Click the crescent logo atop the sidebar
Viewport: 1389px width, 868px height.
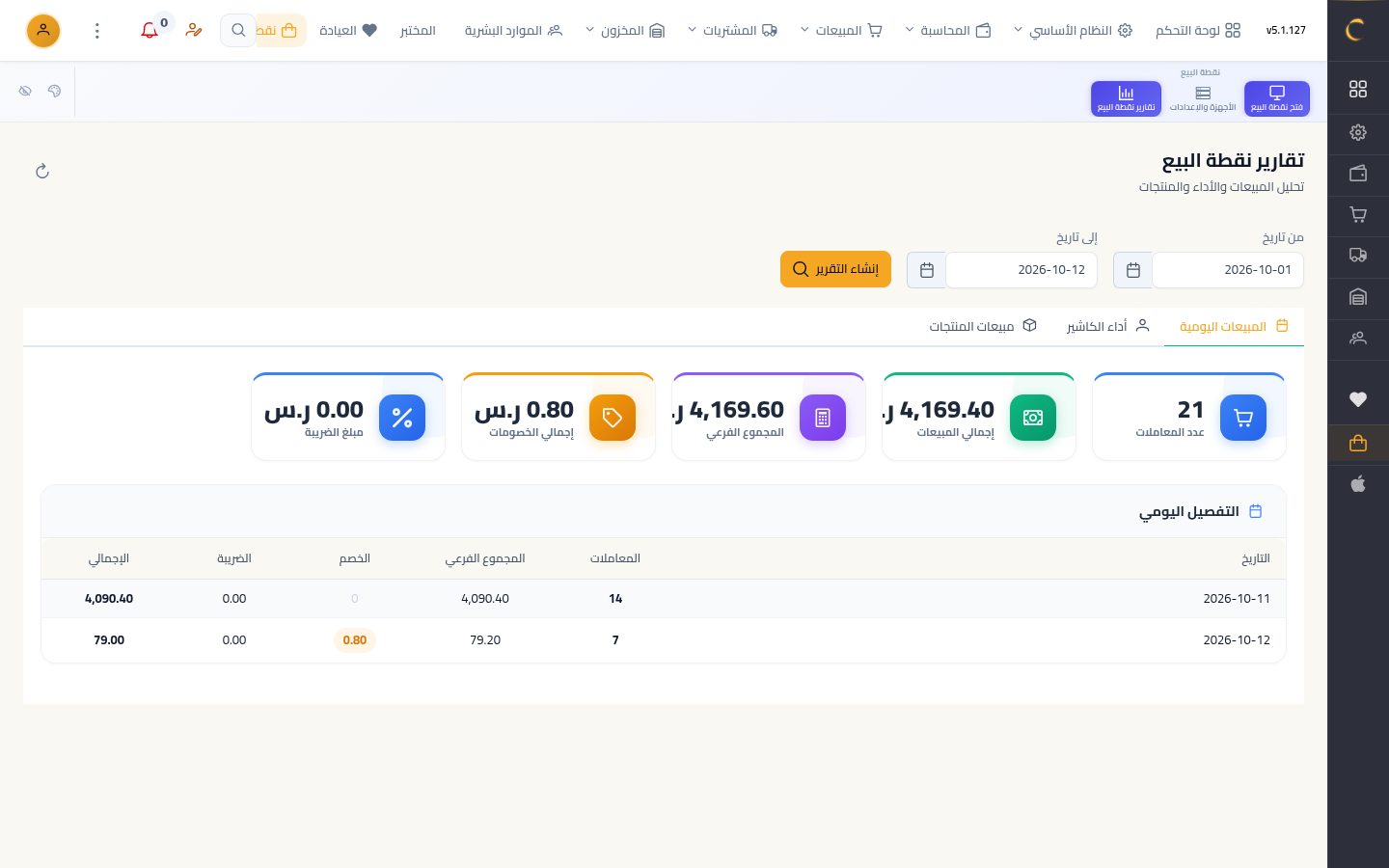[x=1355, y=30]
